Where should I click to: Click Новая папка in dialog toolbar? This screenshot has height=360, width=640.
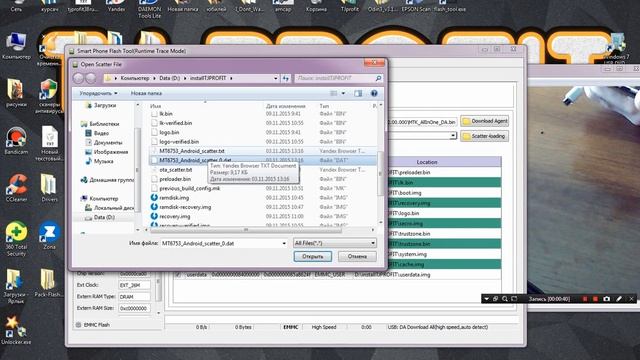(146, 93)
